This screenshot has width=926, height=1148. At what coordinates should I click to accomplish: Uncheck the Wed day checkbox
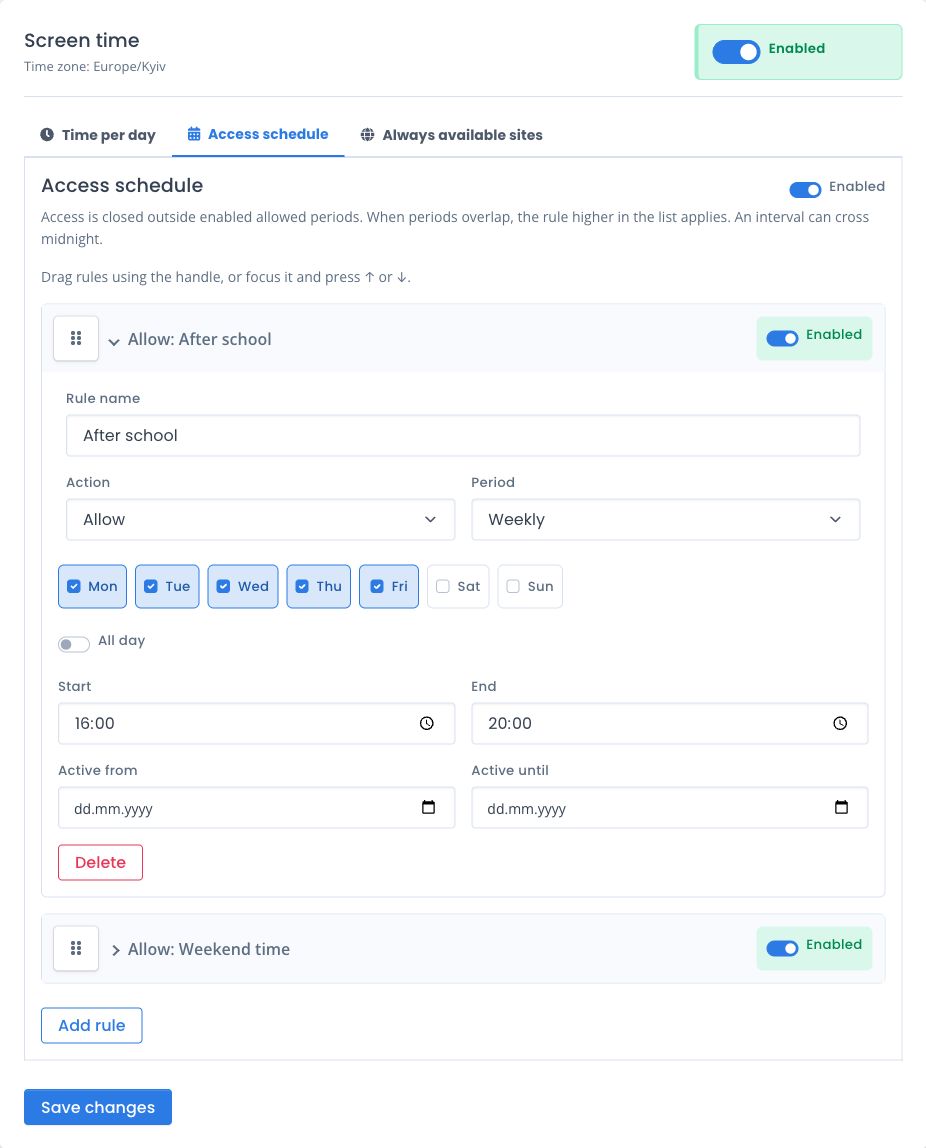tap(223, 586)
